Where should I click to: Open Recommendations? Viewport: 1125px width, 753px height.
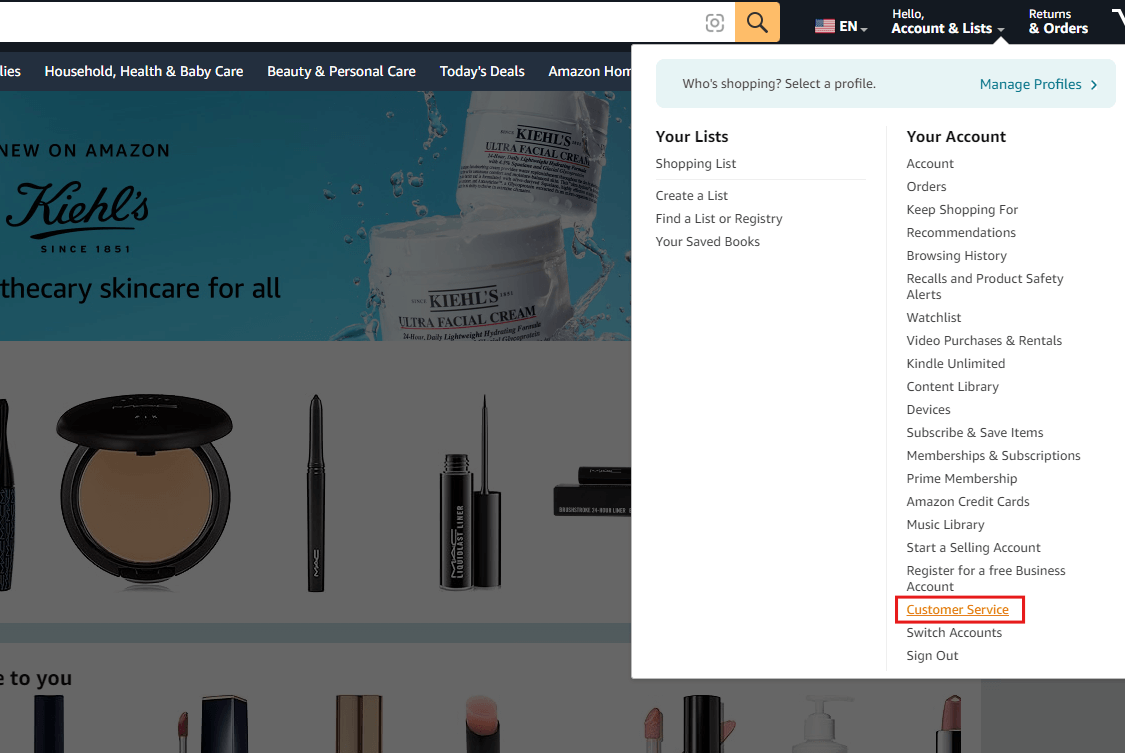[961, 232]
